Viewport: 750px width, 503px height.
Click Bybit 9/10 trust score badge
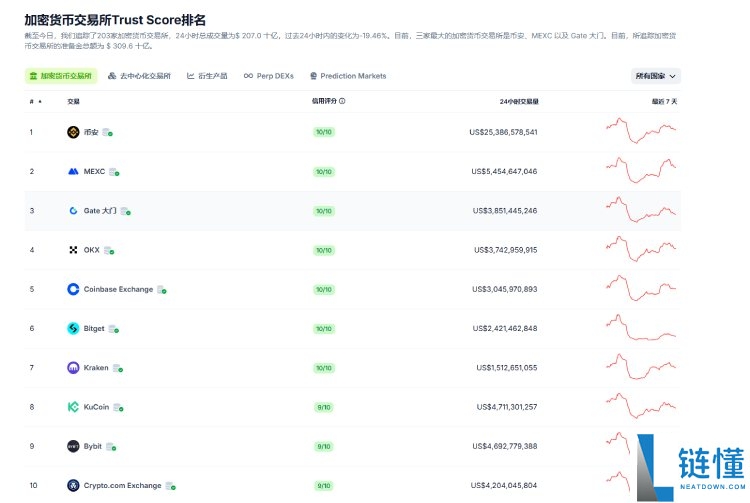[324, 447]
